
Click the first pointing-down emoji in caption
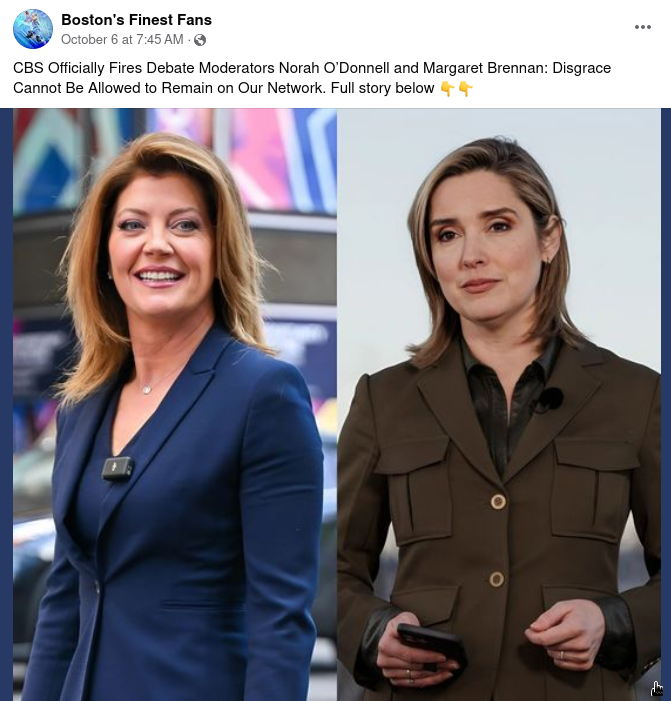[x=447, y=89]
